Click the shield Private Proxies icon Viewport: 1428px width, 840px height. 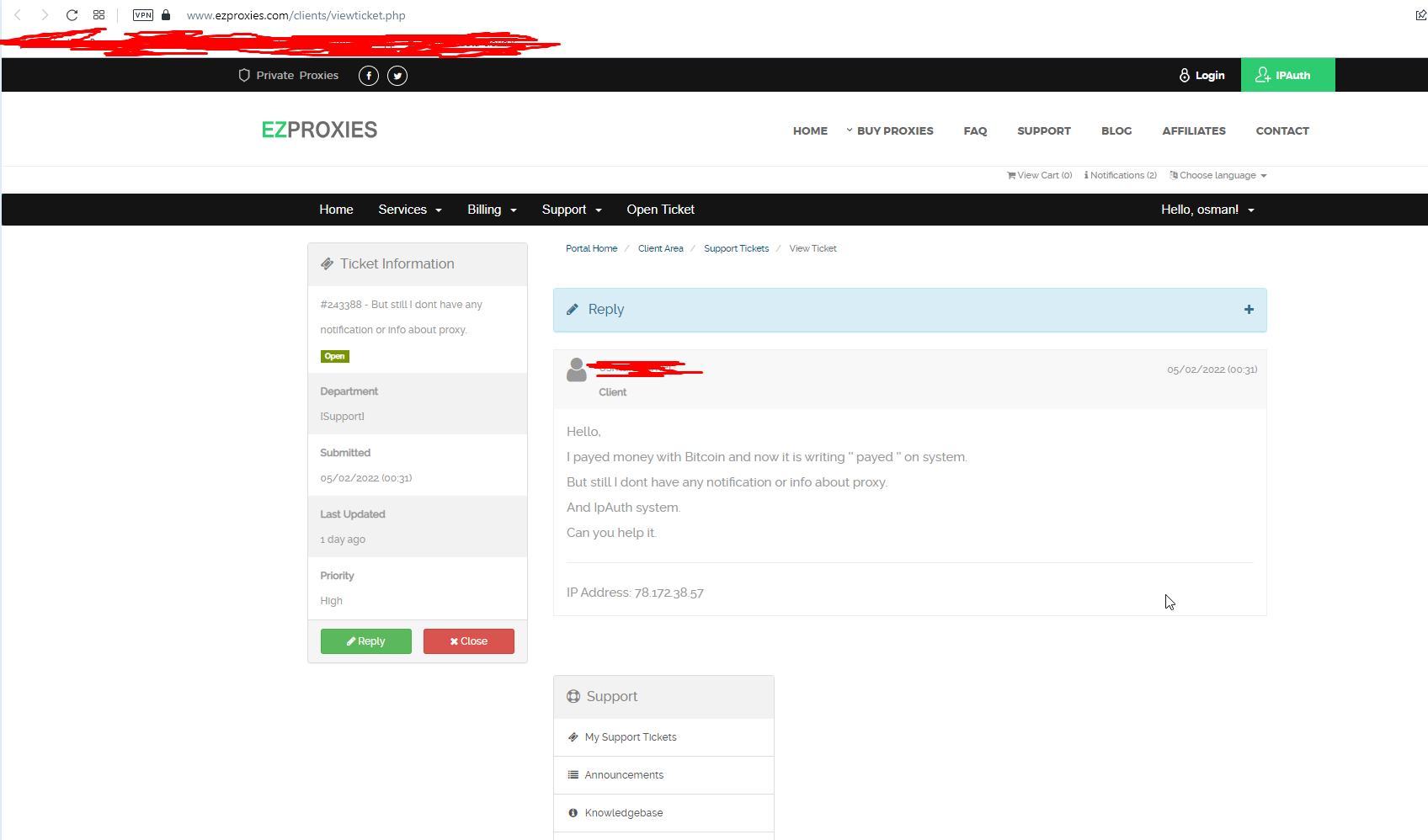point(244,75)
